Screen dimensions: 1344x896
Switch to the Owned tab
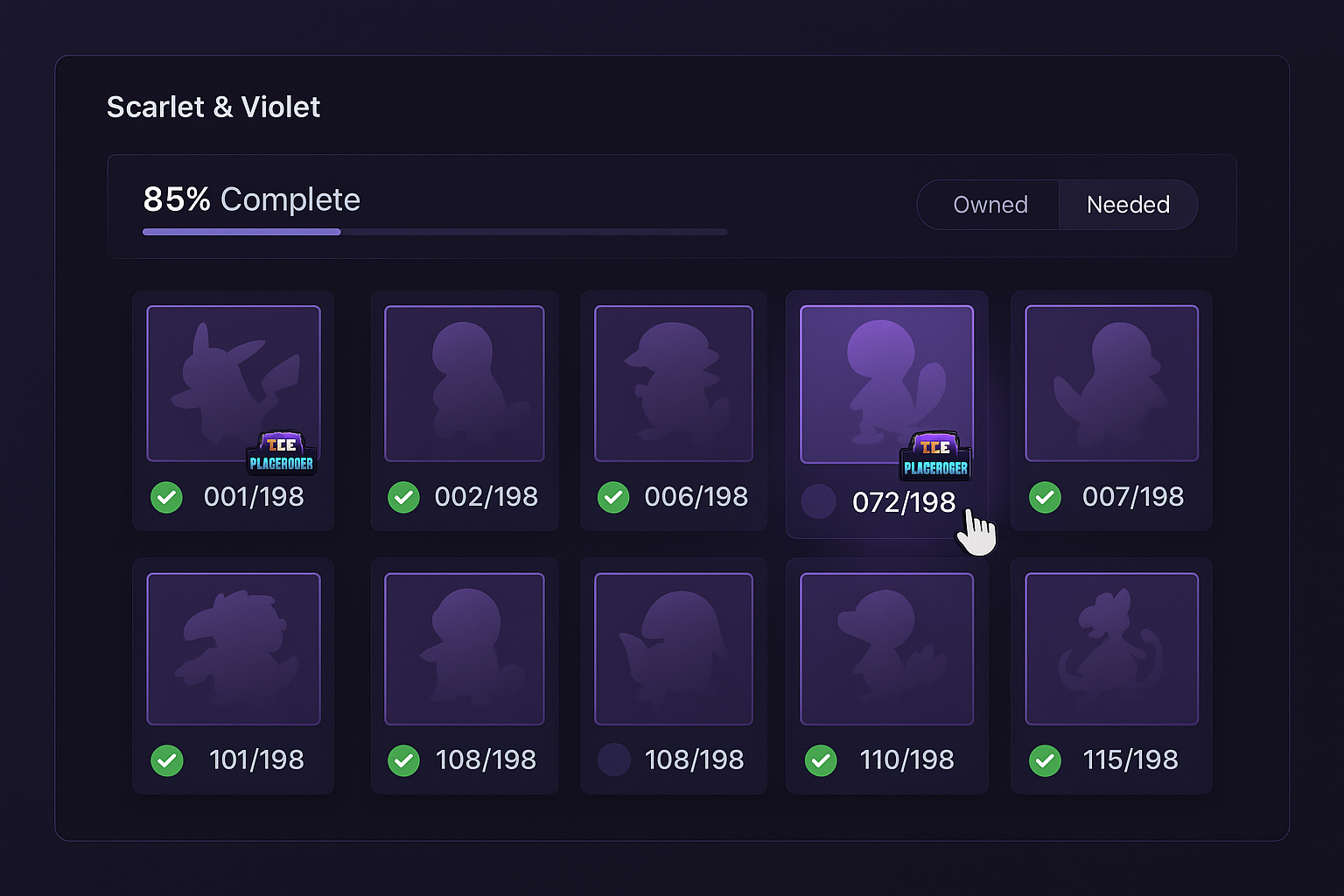pos(990,205)
